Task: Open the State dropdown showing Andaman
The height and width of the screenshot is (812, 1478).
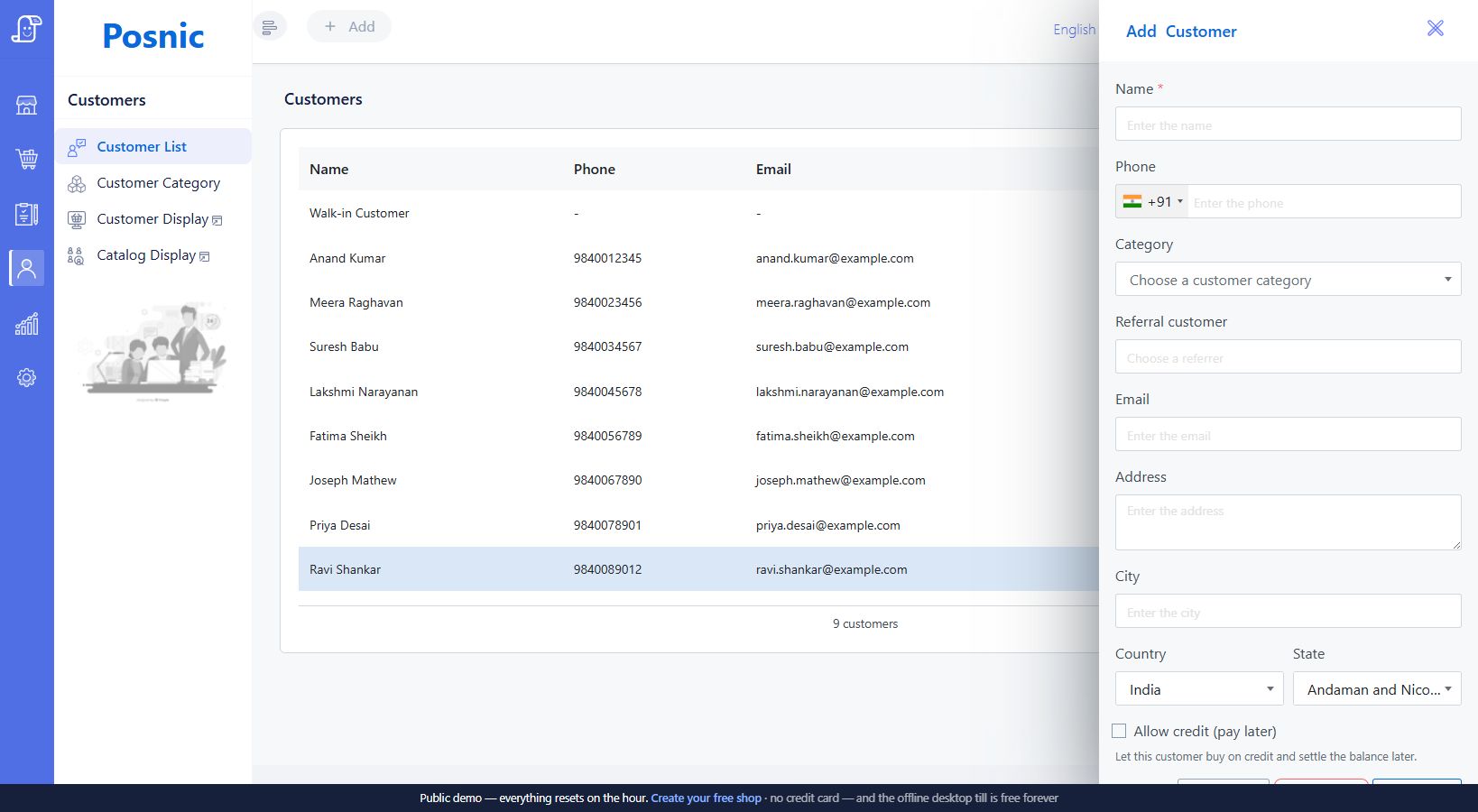Action: click(x=1377, y=689)
